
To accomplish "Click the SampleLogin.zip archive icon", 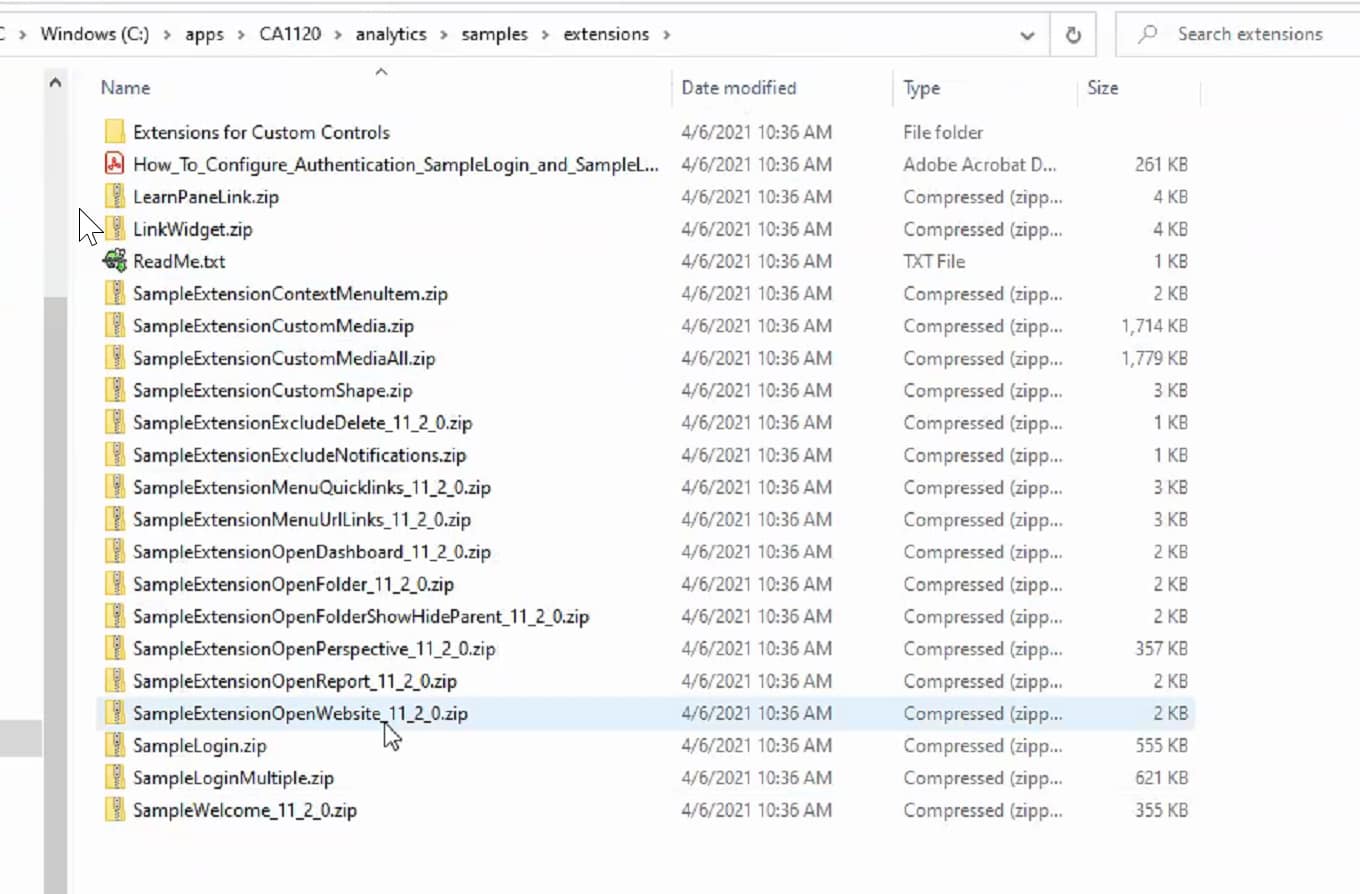I will 115,745.
